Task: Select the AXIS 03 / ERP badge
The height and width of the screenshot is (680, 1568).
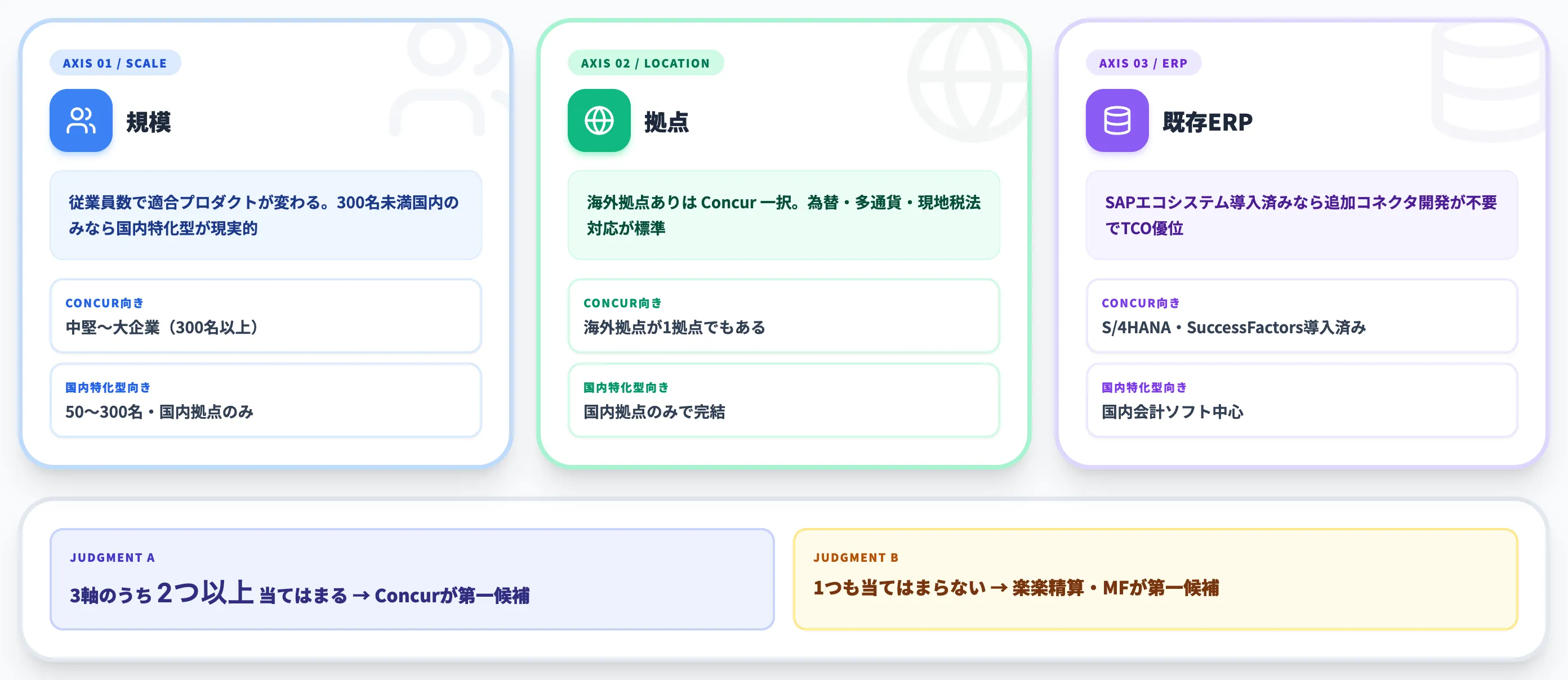Action: pyautogui.click(x=1143, y=63)
